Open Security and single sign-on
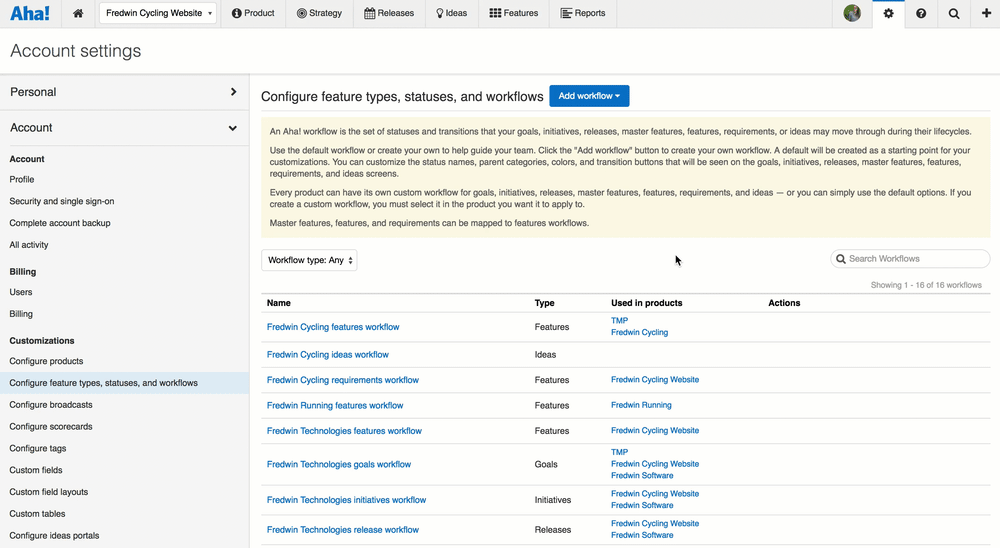 (x=62, y=201)
